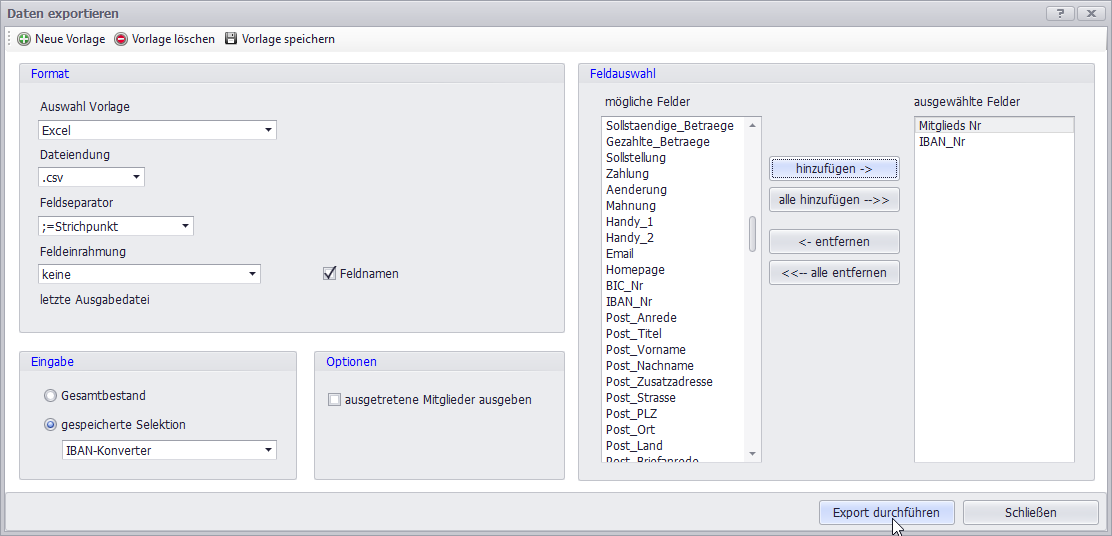Select IBAN_Nr in ausgewählte Felder list
The width and height of the screenshot is (1112, 536).
click(941, 142)
